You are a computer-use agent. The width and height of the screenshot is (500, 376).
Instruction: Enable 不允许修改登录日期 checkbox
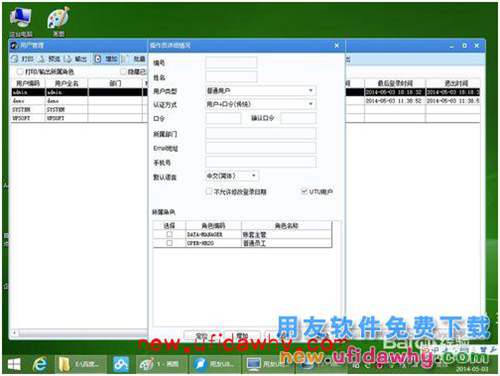(x=209, y=191)
